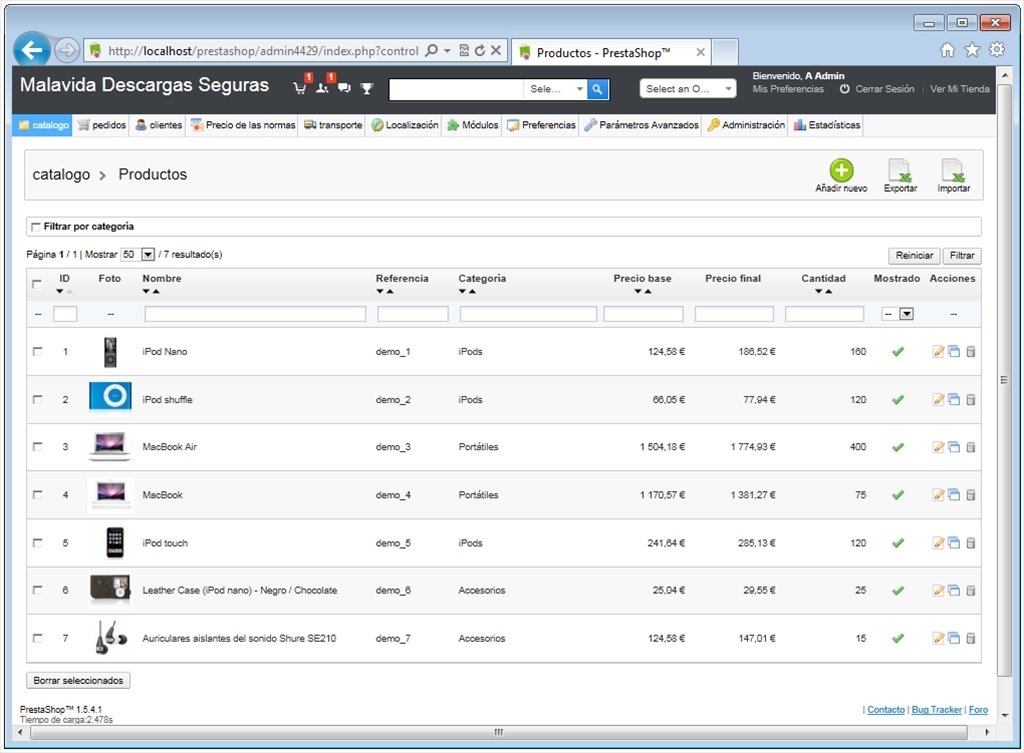Image resolution: width=1024 pixels, height=753 pixels.
Task: Click the Importar file icon
Action: coord(953,170)
